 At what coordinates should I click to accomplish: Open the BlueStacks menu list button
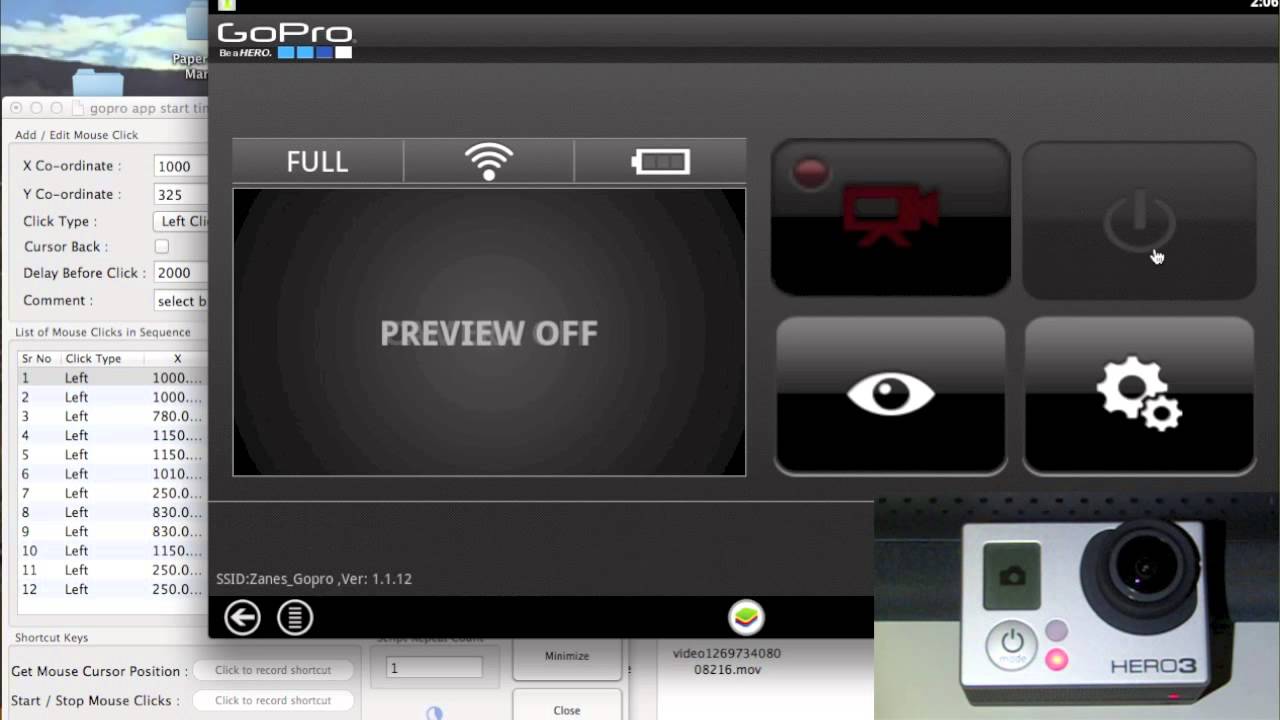pos(295,617)
